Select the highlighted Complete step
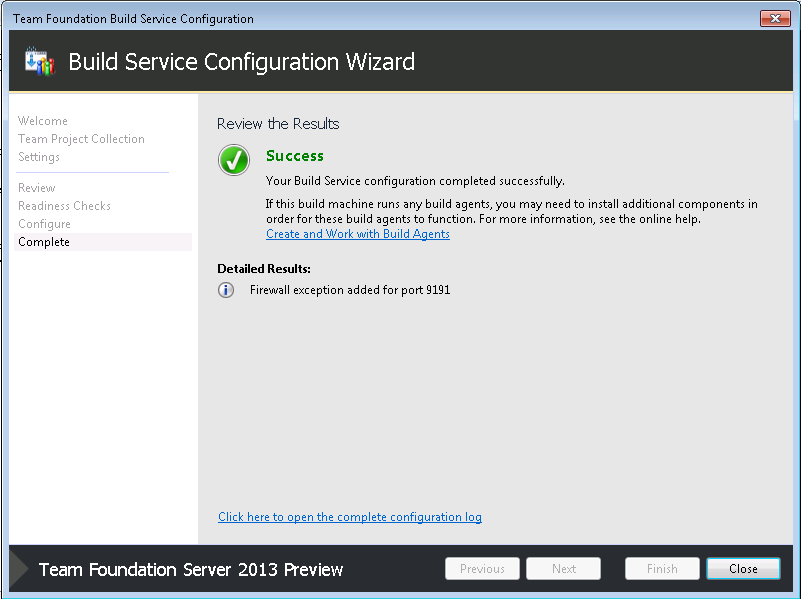This screenshot has width=801, height=599. tap(44, 242)
